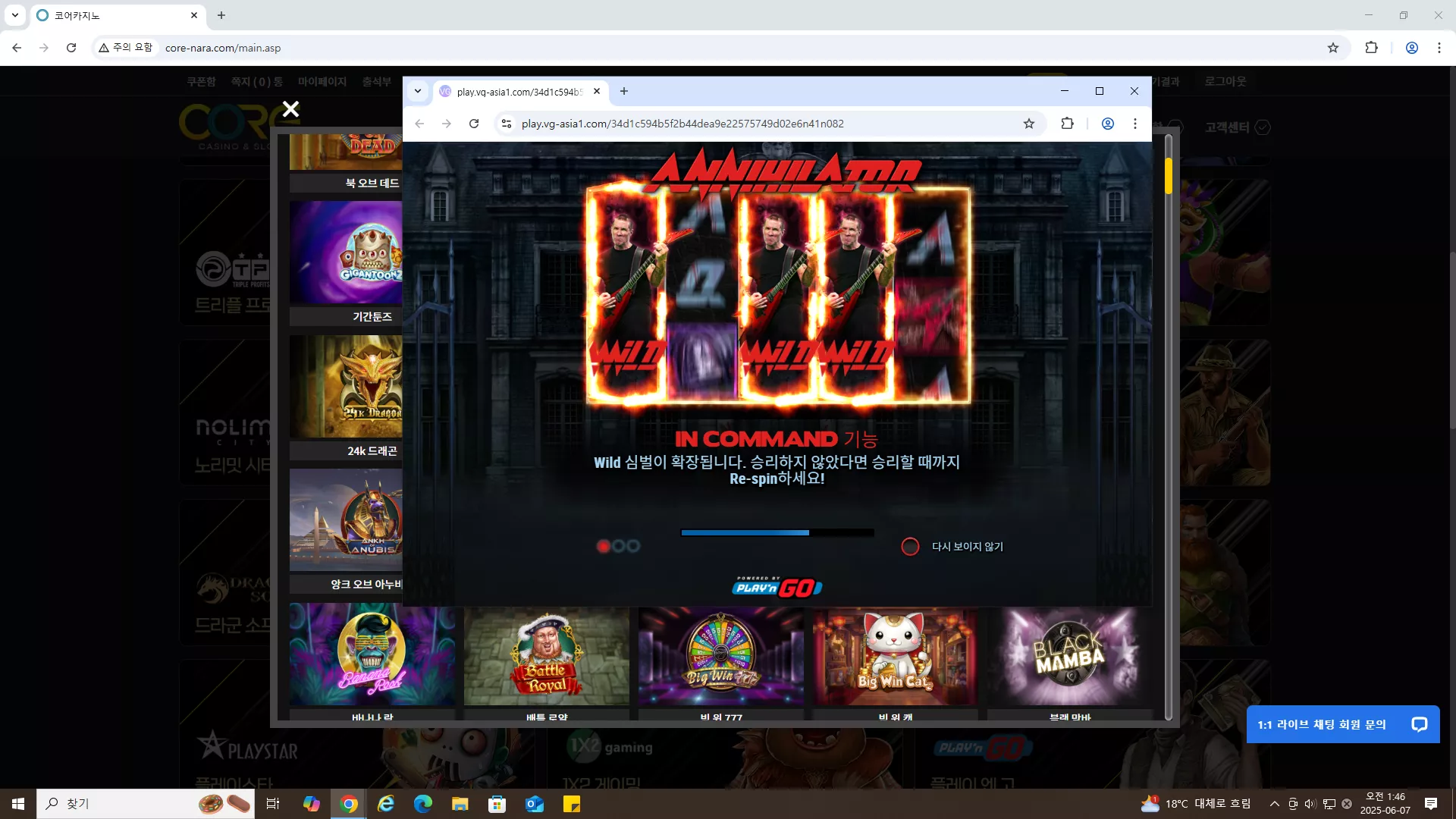Screen dimensions: 1456x819
Task: Open the 고객센터 link
Action: (x=1238, y=127)
